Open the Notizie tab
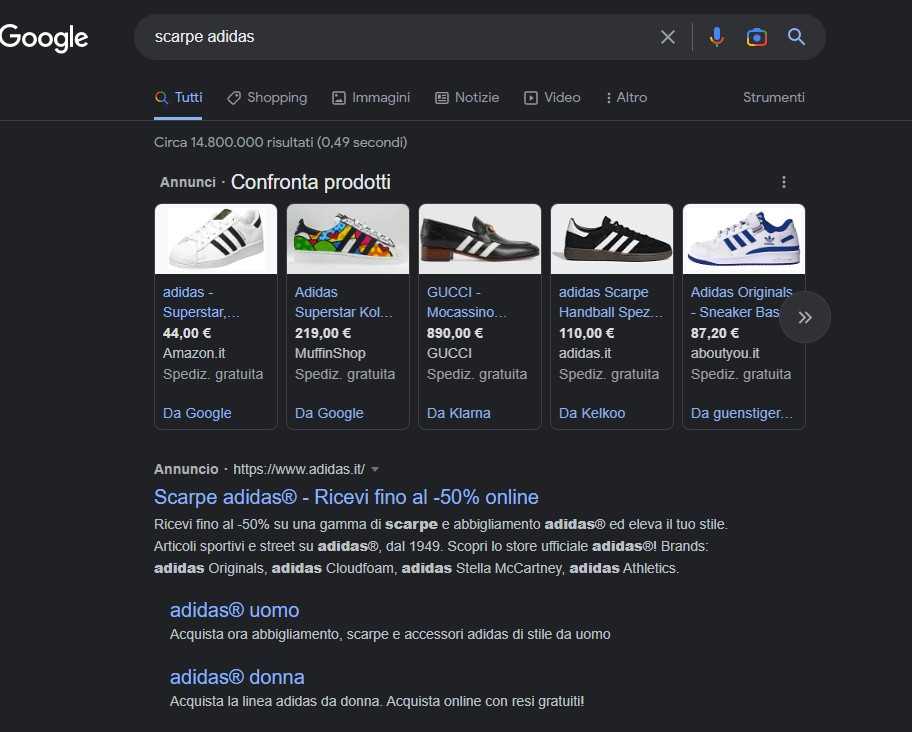Image resolution: width=912 pixels, height=732 pixels. pyautogui.click(x=467, y=98)
